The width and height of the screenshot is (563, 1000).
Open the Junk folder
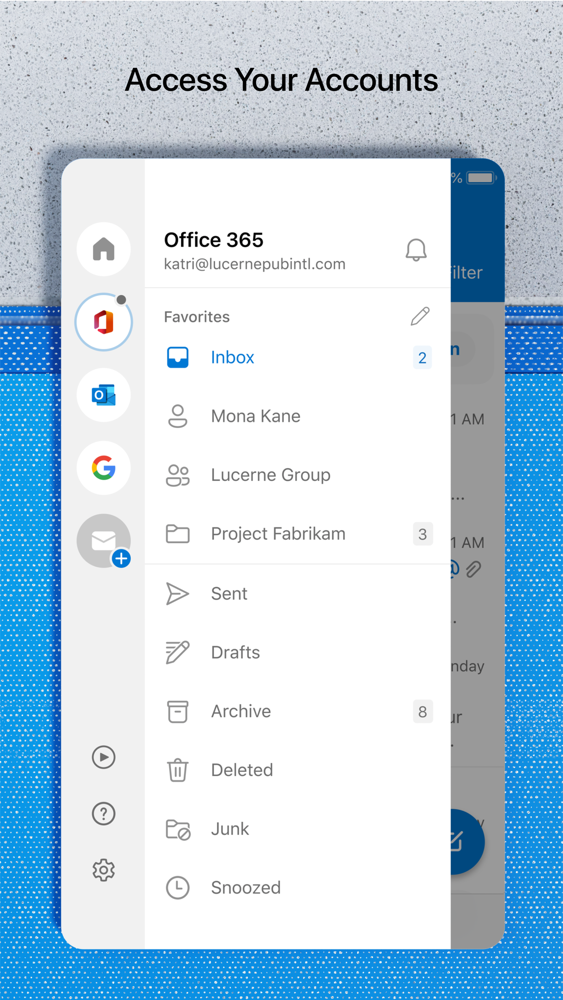click(x=298, y=829)
